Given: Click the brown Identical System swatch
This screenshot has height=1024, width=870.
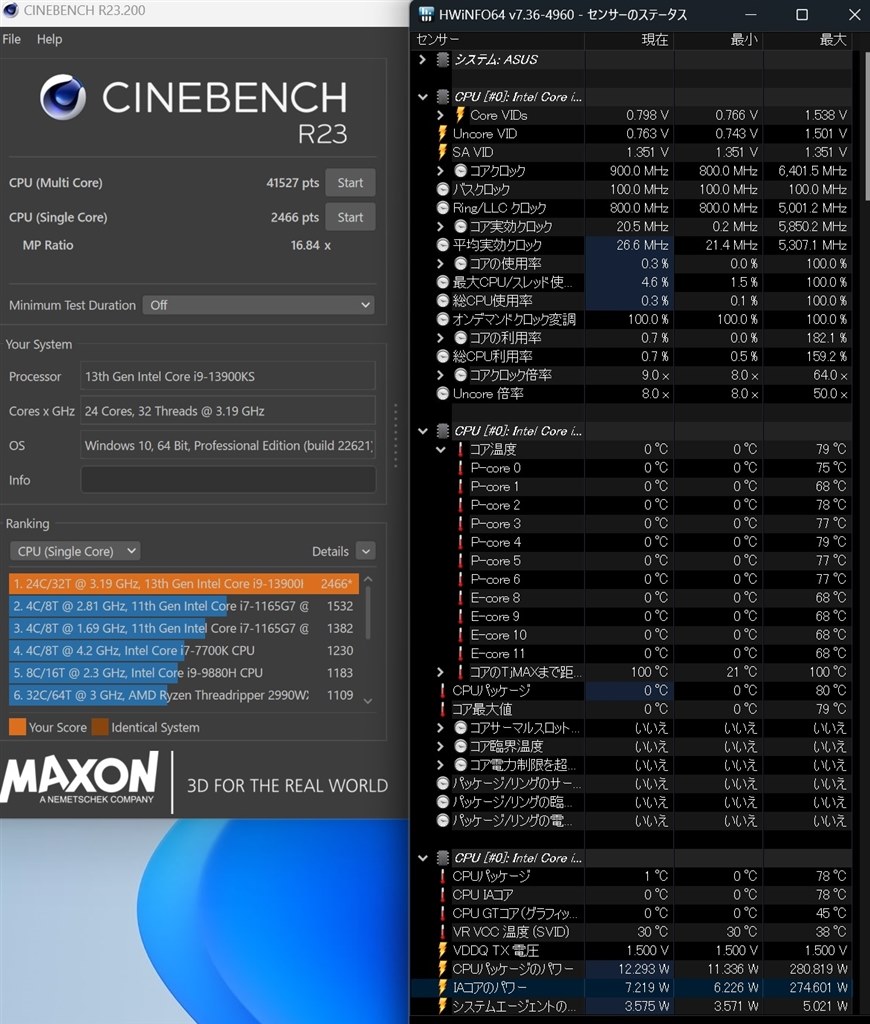Looking at the screenshot, I should [100, 727].
